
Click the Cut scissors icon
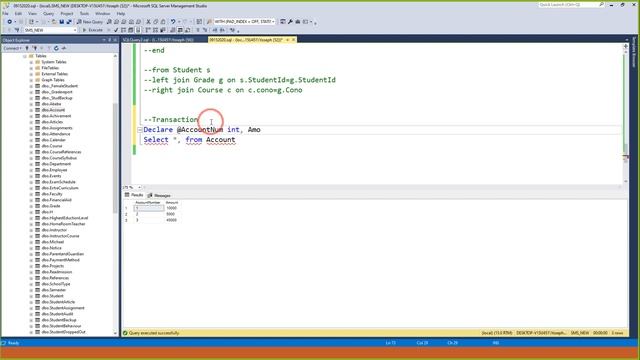click(148, 22)
